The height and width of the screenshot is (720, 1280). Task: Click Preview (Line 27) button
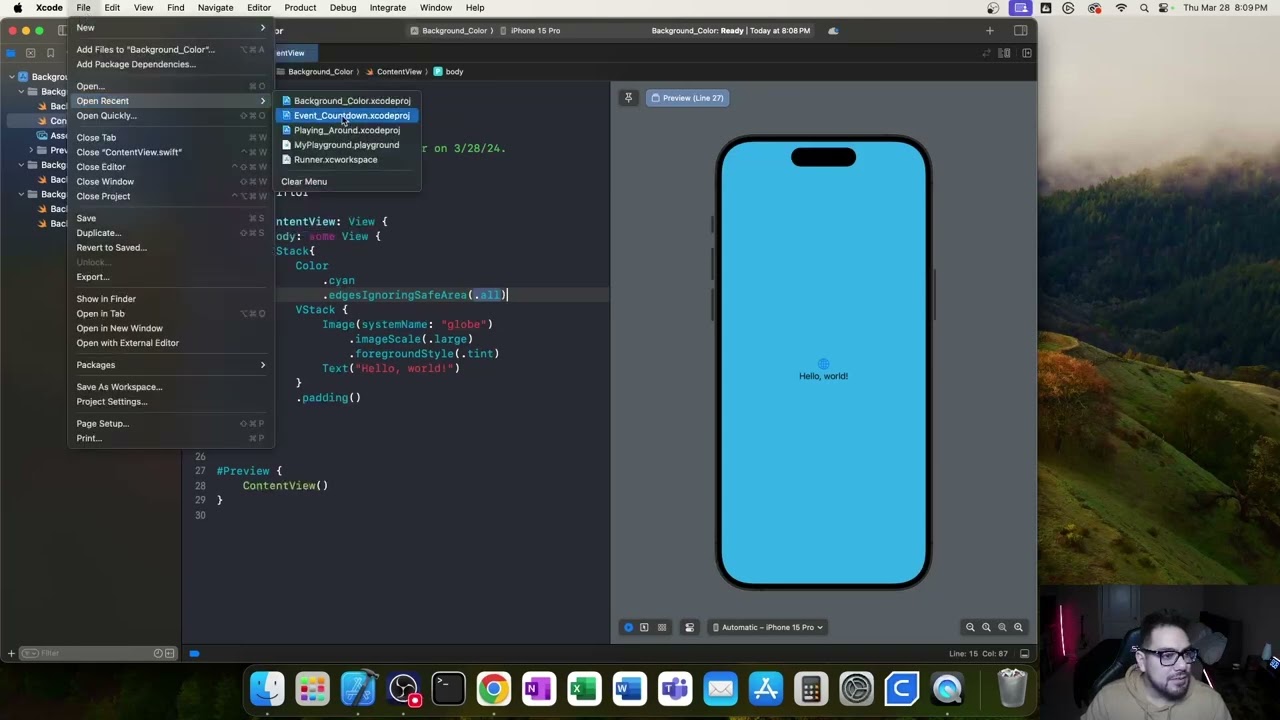coord(687,98)
